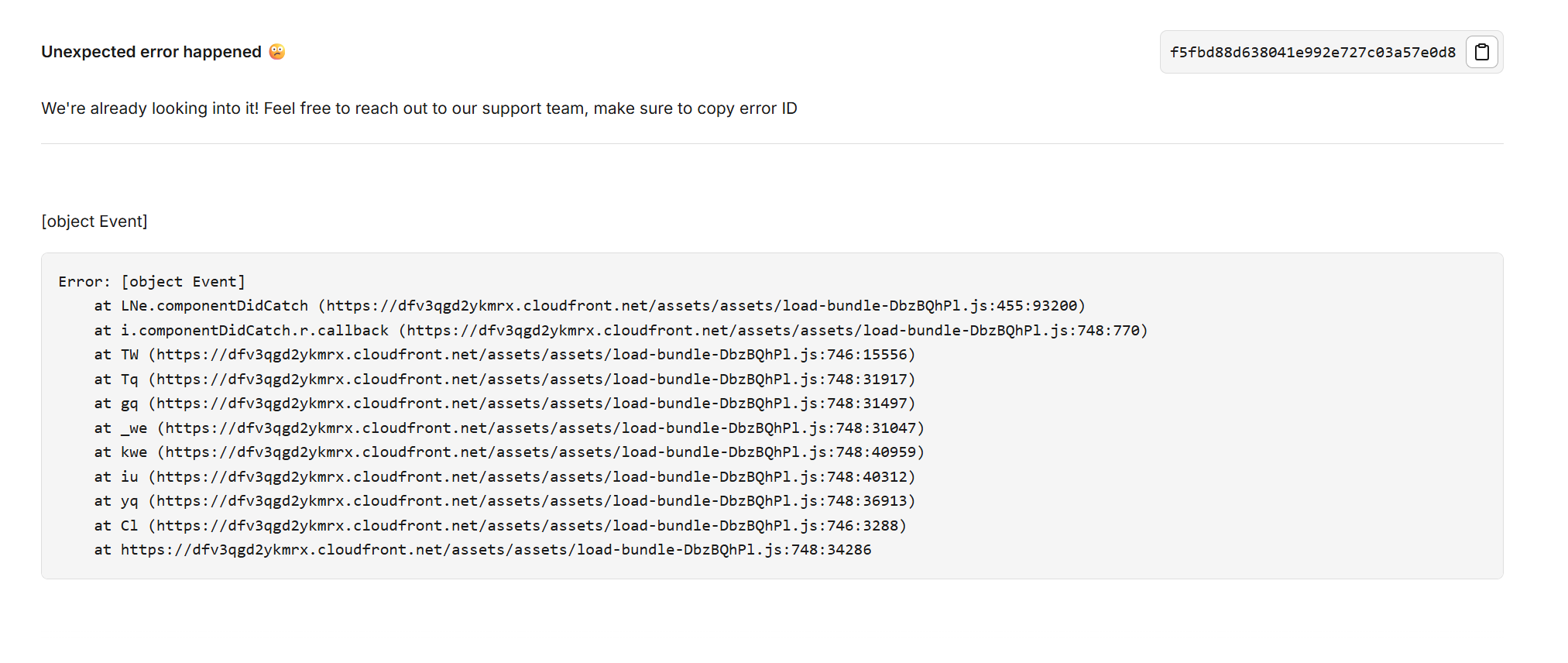Click the 'at iu' stack trace line

click(x=505, y=476)
